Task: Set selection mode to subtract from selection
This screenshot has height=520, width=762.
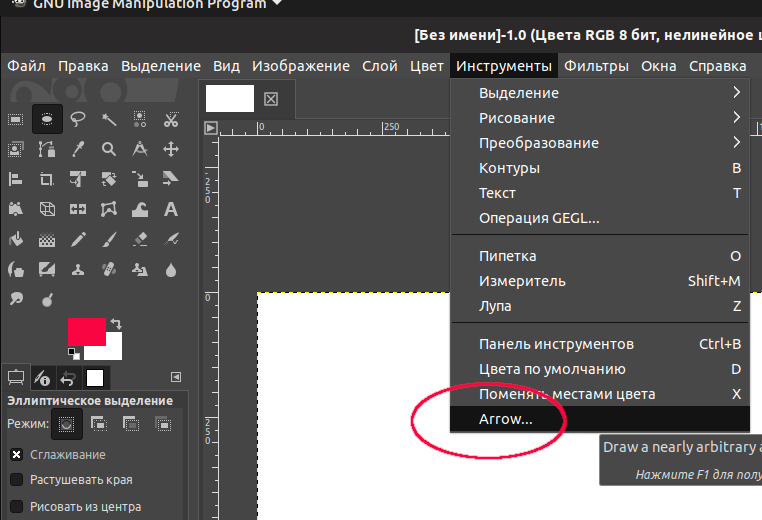Action: 131,424
